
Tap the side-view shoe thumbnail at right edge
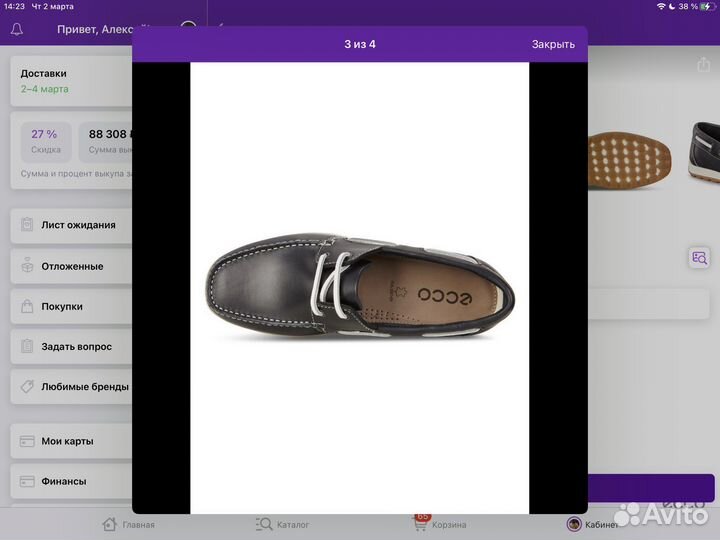pos(704,152)
